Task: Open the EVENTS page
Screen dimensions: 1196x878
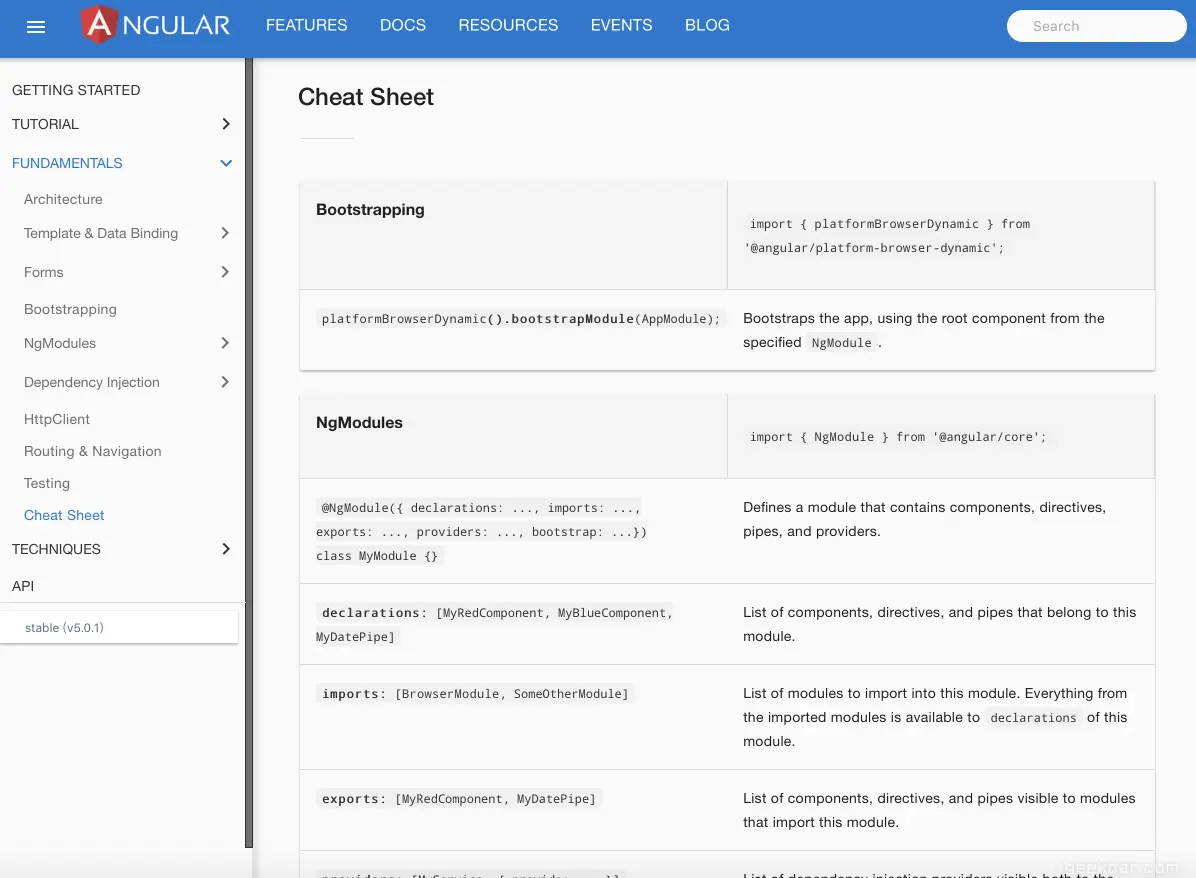Action: (621, 25)
